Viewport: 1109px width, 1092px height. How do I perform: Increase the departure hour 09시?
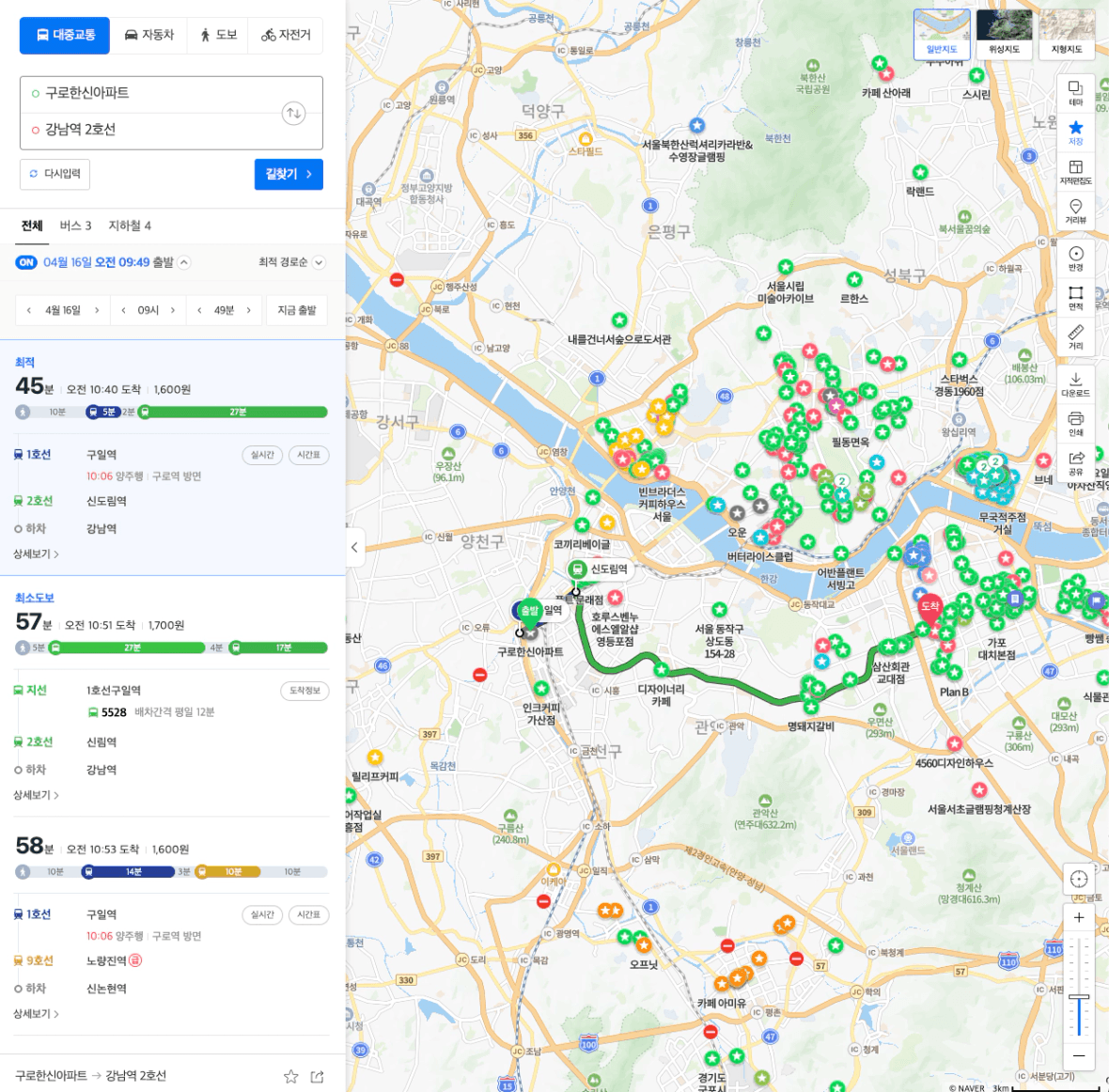173,310
